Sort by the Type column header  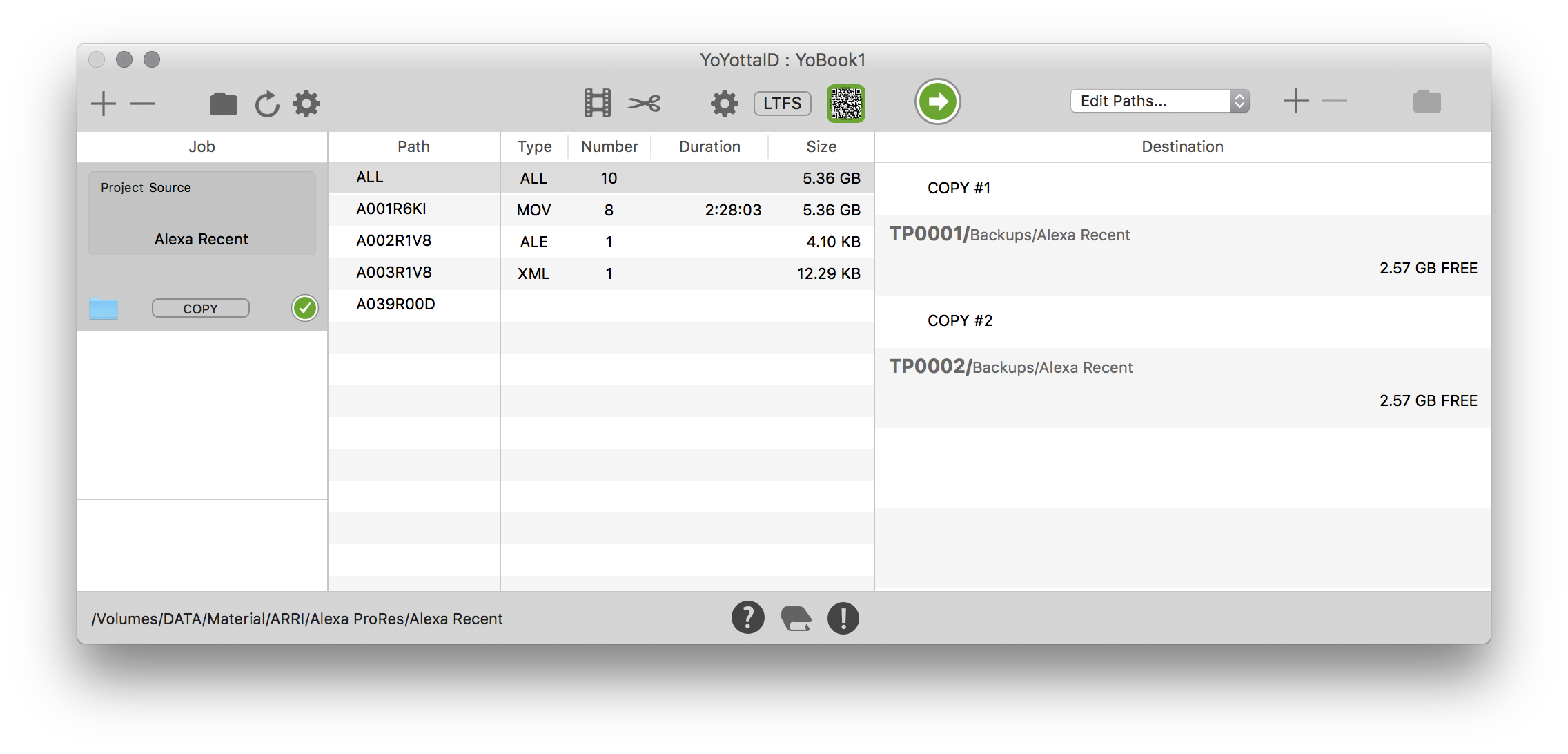(x=534, y=146)
